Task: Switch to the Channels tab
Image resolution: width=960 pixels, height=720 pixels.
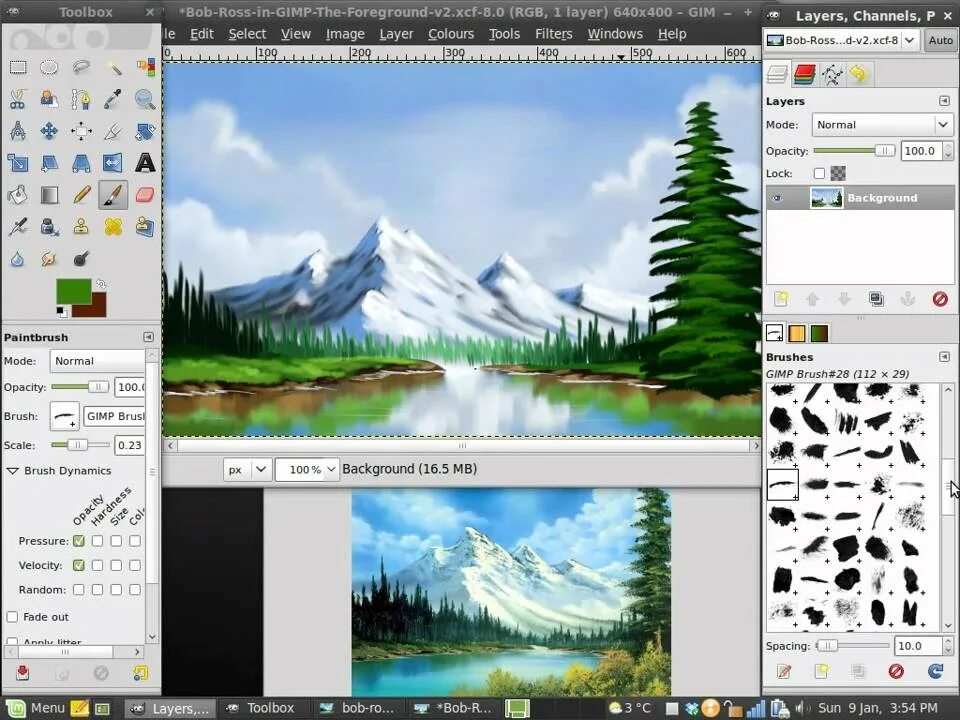Action: click(804, 75)
